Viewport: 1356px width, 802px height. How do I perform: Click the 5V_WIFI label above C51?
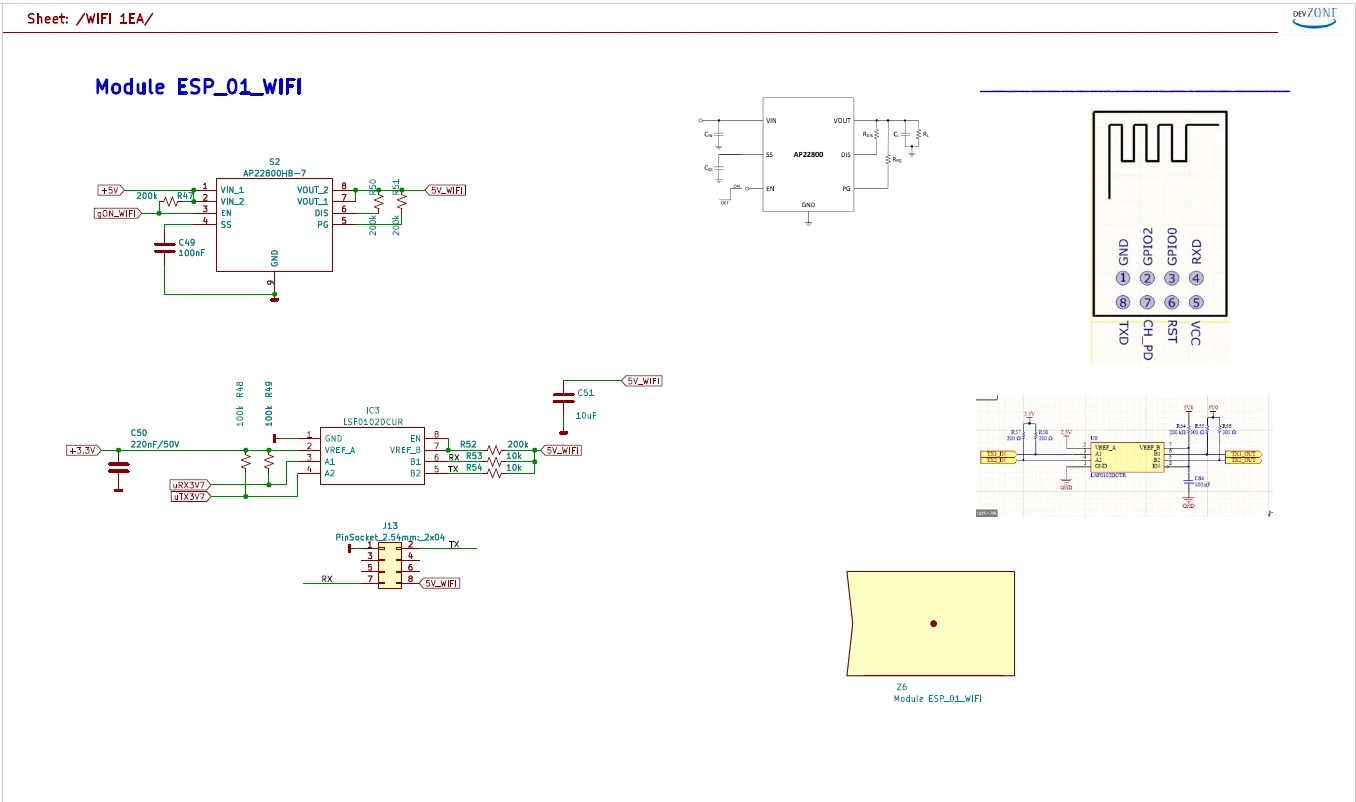pyautogui.click(x=642, y=381)
